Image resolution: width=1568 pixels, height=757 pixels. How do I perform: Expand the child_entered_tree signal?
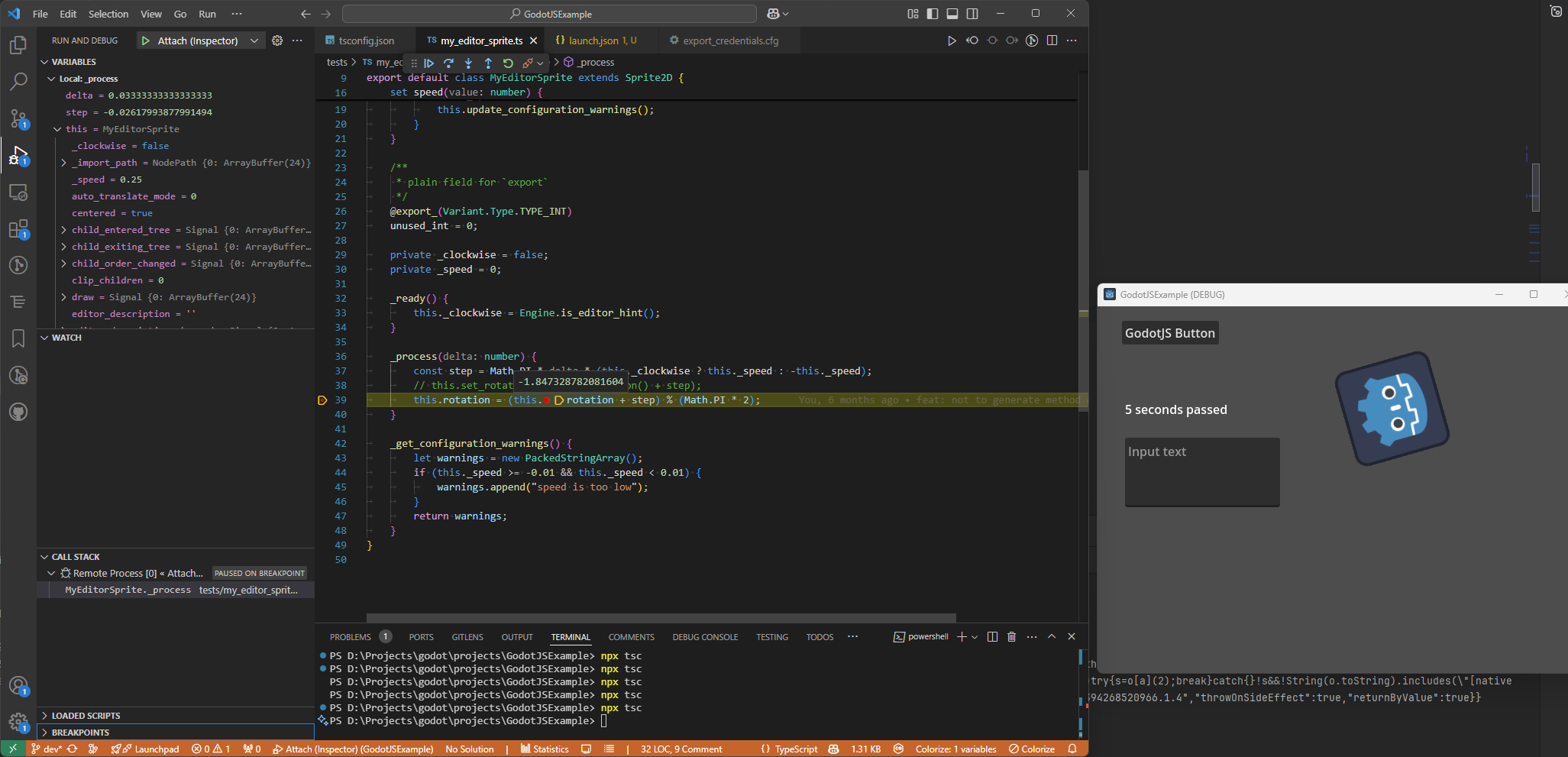click(x=63, y=230)
